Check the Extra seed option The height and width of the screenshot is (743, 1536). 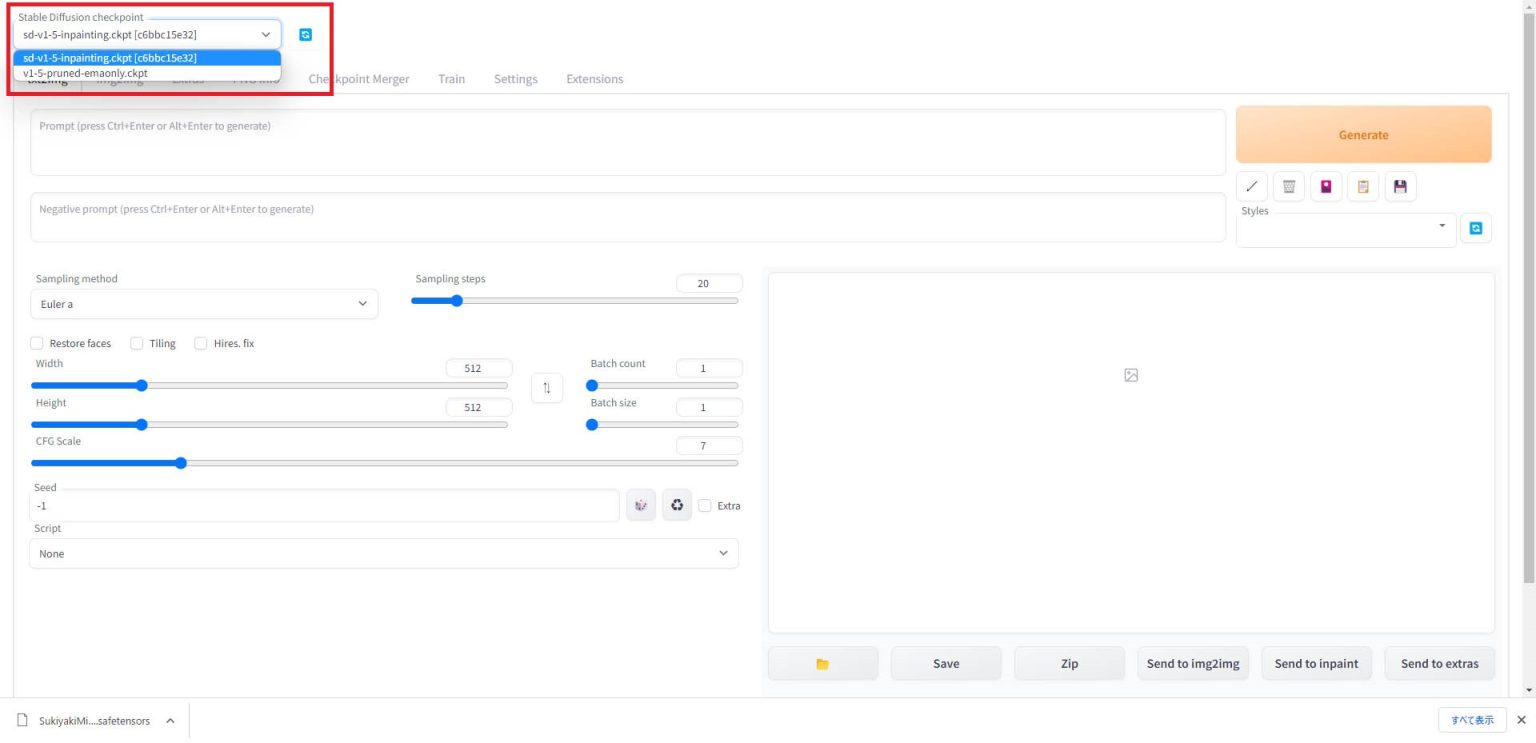705,505
